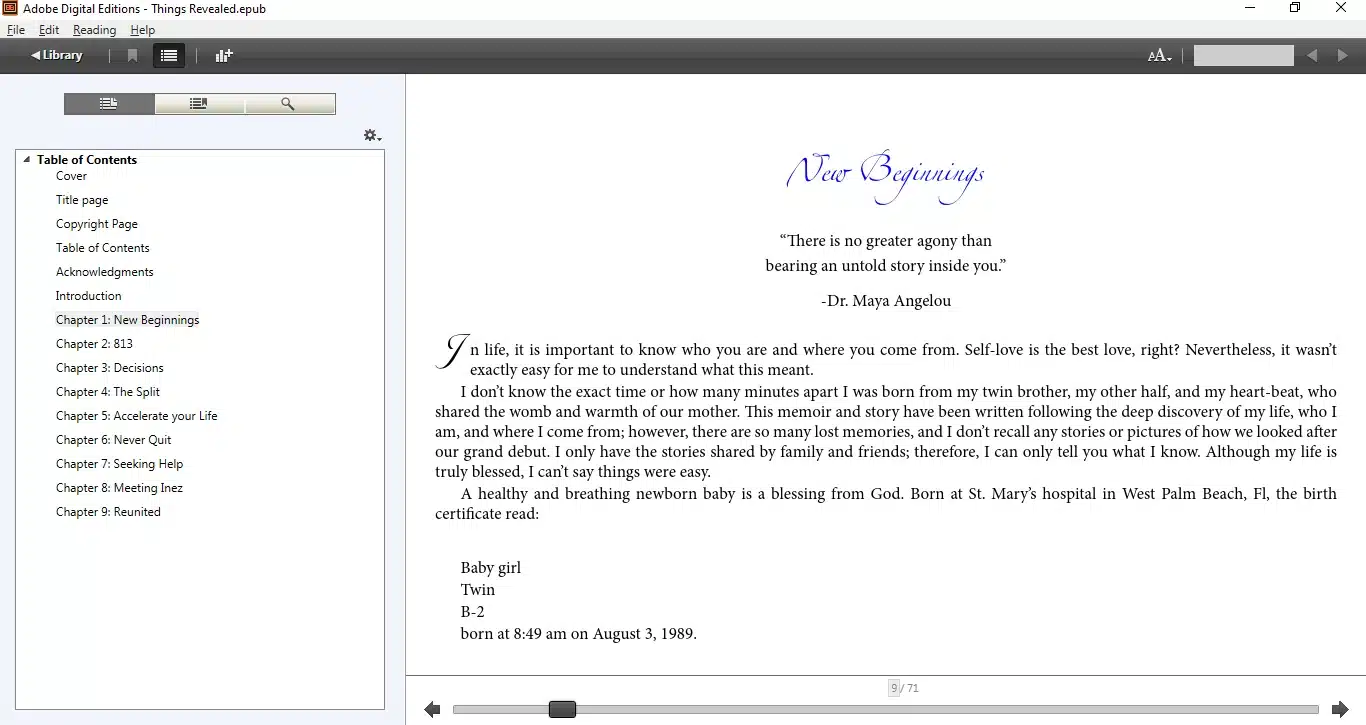Select Chapter 2: 813
This screenshot has height=725, width=1366.
tap(95, 344)
